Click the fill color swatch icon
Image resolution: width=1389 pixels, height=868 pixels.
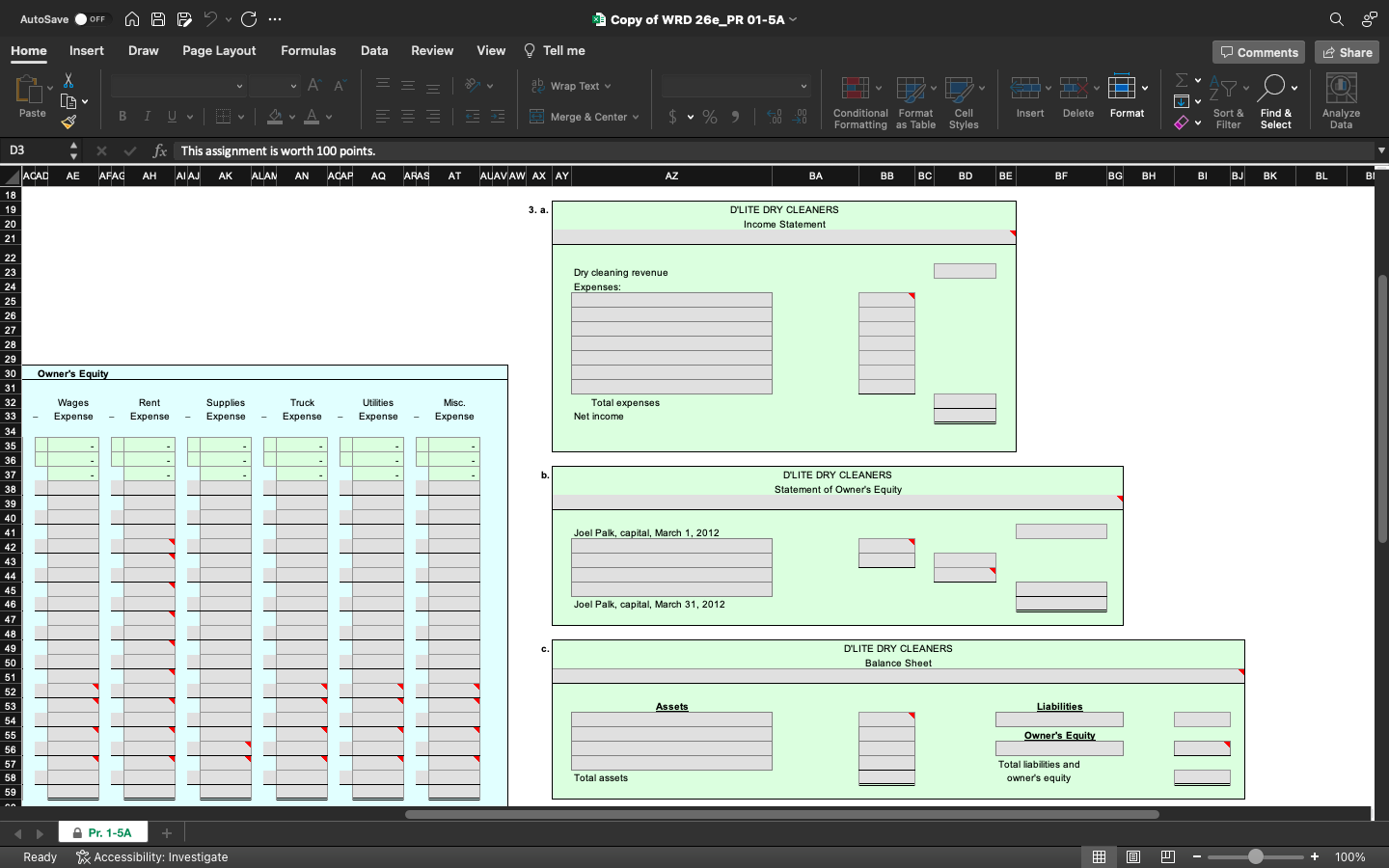(275, 117)
